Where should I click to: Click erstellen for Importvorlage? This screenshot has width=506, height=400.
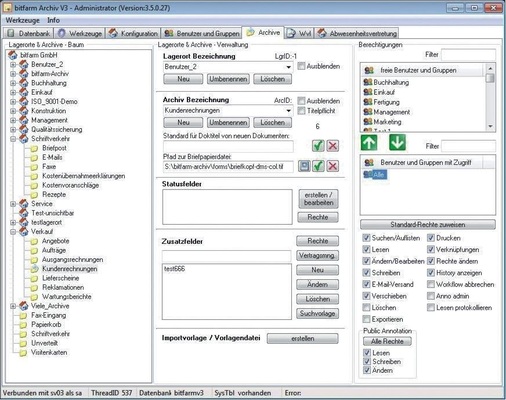tap(303, 339)
